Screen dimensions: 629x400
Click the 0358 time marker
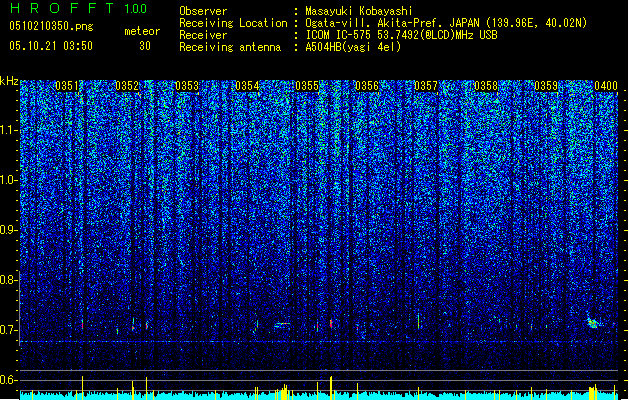coord(486,86)
